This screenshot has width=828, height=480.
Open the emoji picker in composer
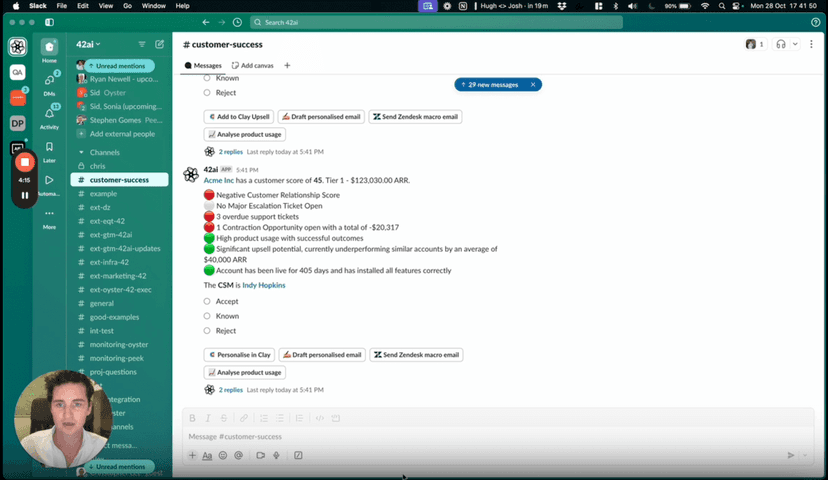223,455
